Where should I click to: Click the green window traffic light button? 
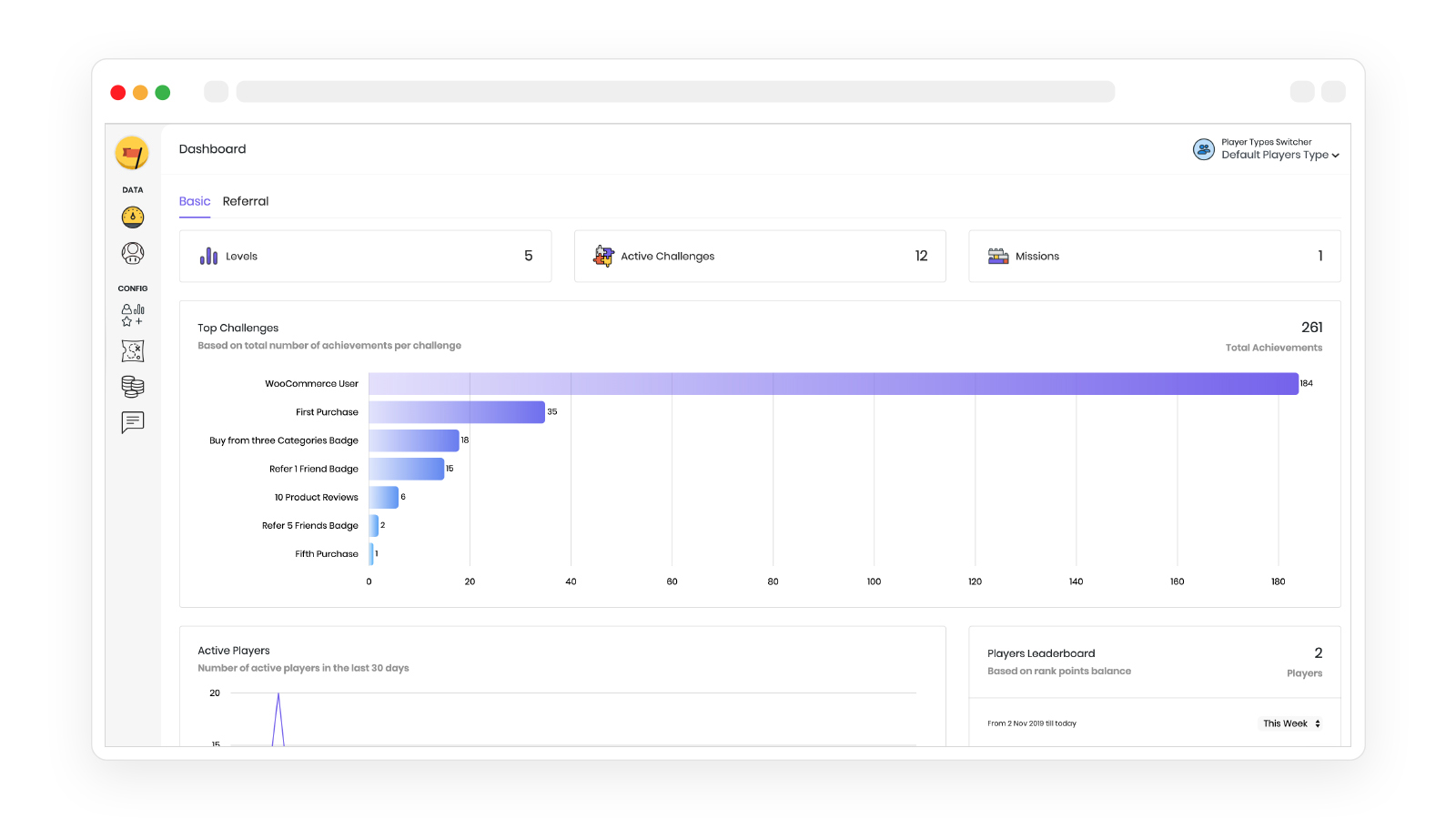click(163, 92)
